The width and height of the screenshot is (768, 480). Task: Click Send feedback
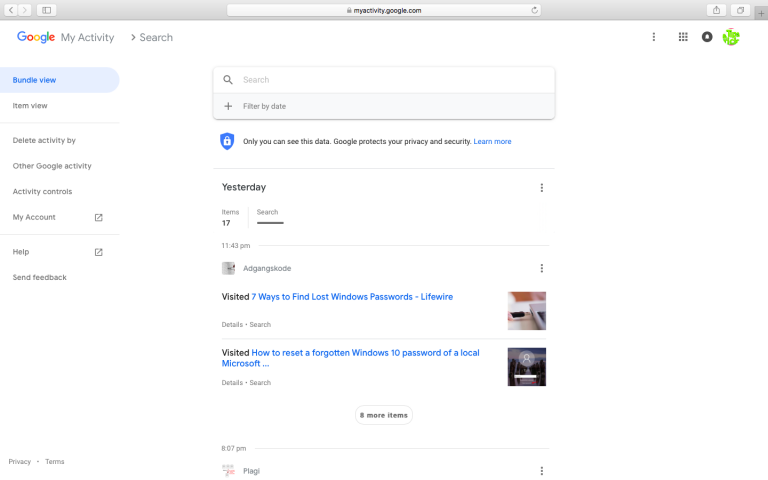39,277
